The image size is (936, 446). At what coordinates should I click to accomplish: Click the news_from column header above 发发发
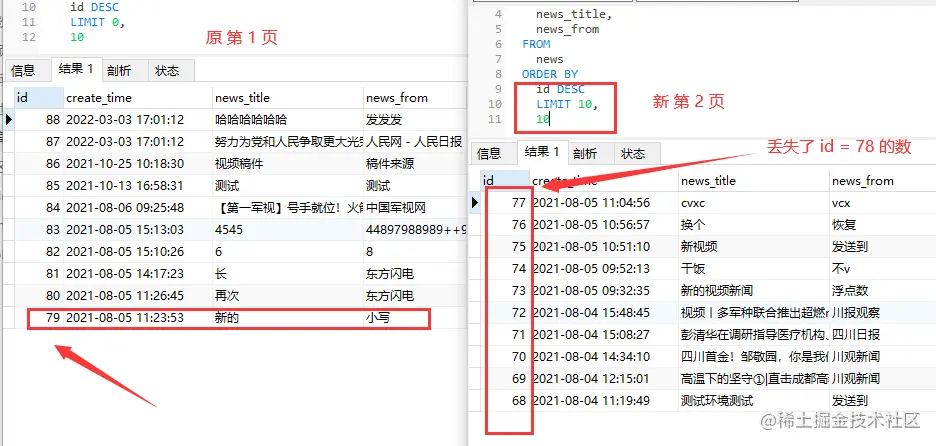tap(415, 98)
